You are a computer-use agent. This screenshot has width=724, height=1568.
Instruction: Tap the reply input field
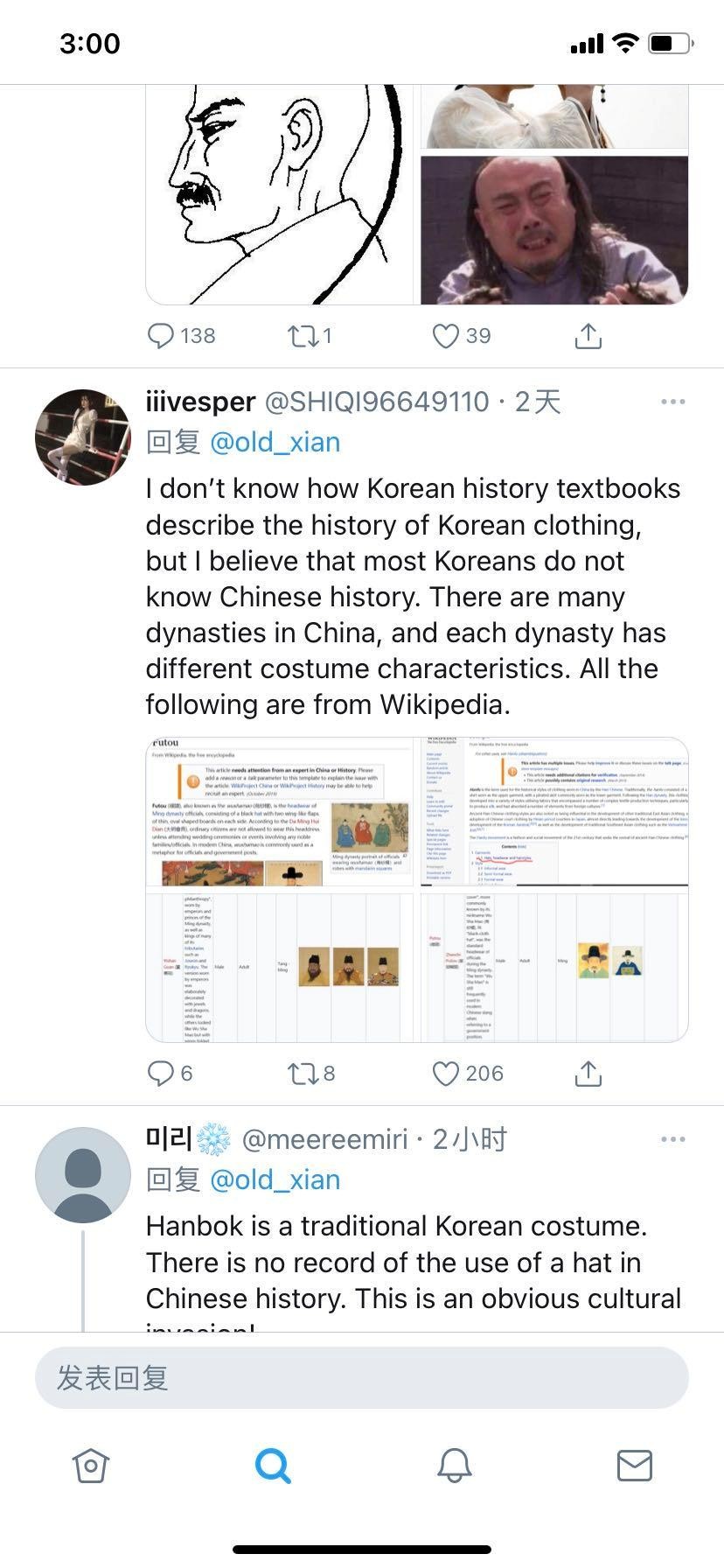[x=361, y=1378]
